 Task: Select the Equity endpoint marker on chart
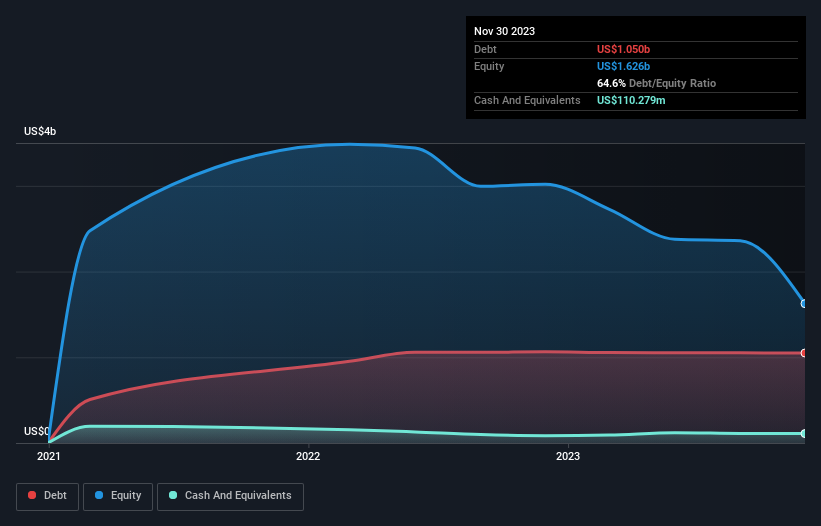pyautogui.click(x=804, y=304)
